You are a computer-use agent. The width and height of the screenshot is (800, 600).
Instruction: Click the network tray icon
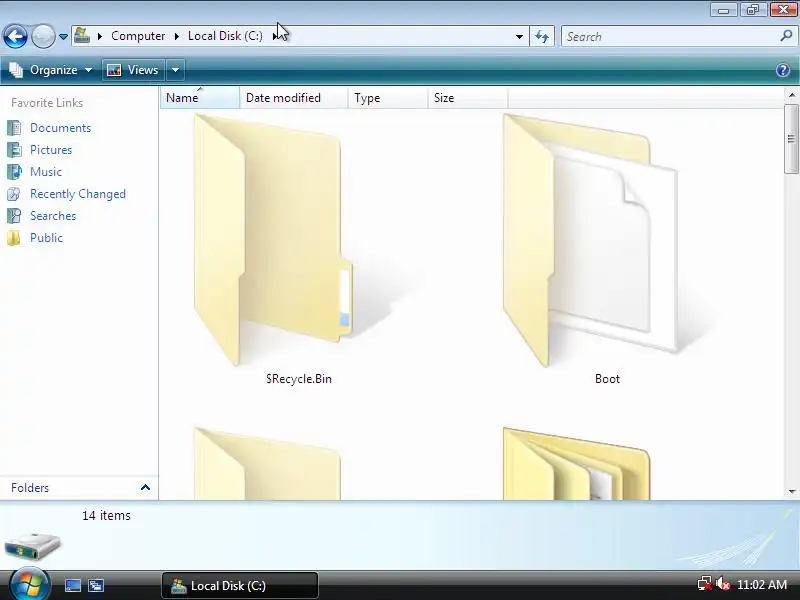[x=705, y=583]
